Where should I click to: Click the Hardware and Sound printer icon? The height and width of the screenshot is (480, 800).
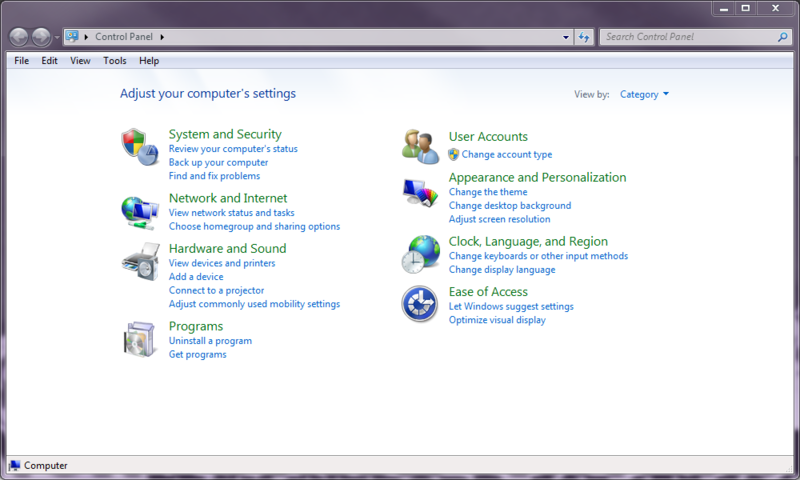click(x=139, y=262)
